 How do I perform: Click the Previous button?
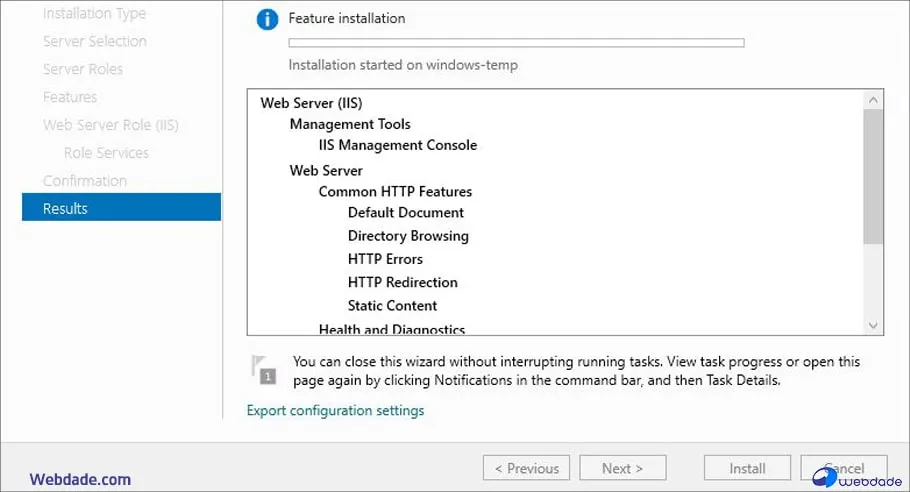(526, 468)
